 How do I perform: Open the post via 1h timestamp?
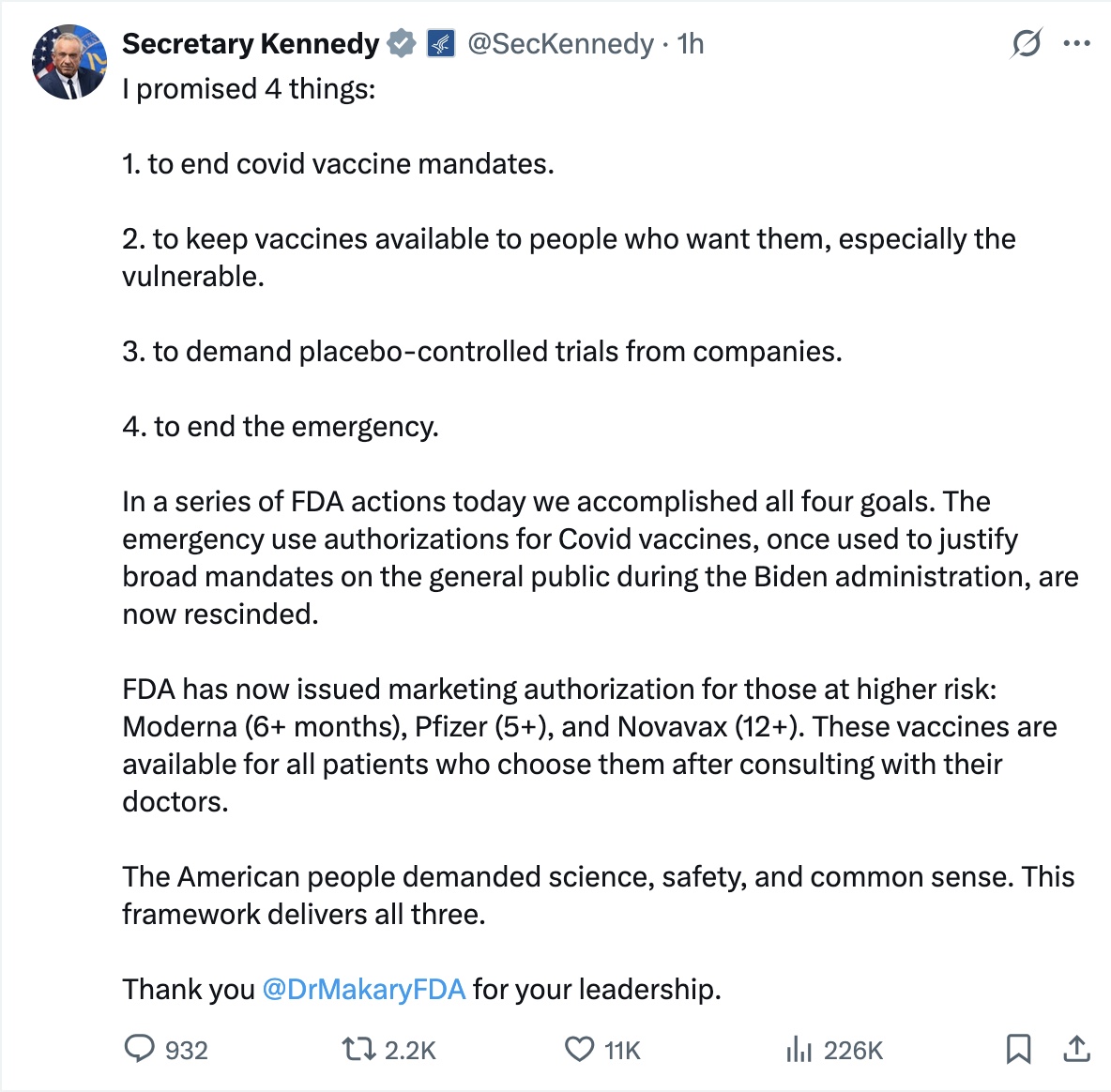[691, 43]
